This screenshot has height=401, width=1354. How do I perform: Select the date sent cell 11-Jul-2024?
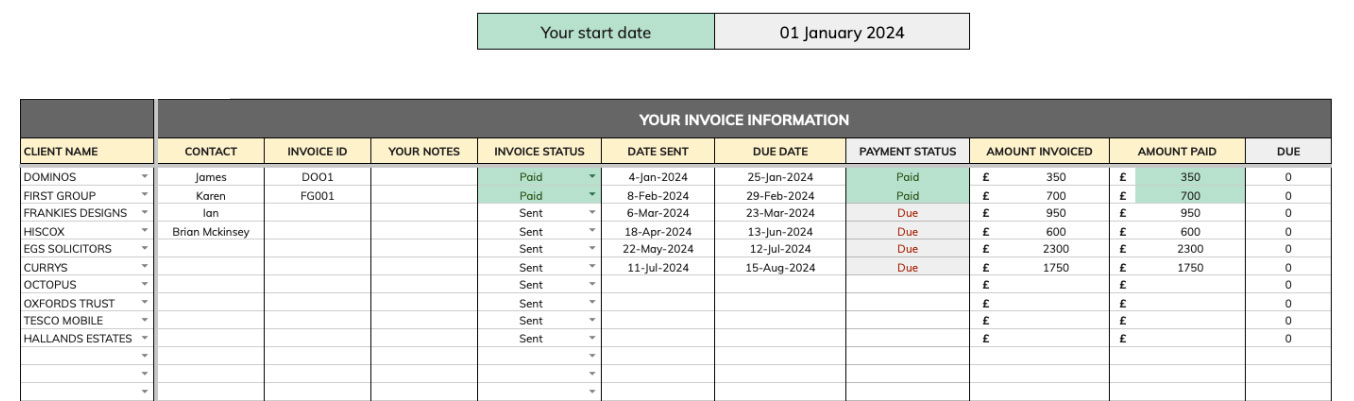point(657,267)
